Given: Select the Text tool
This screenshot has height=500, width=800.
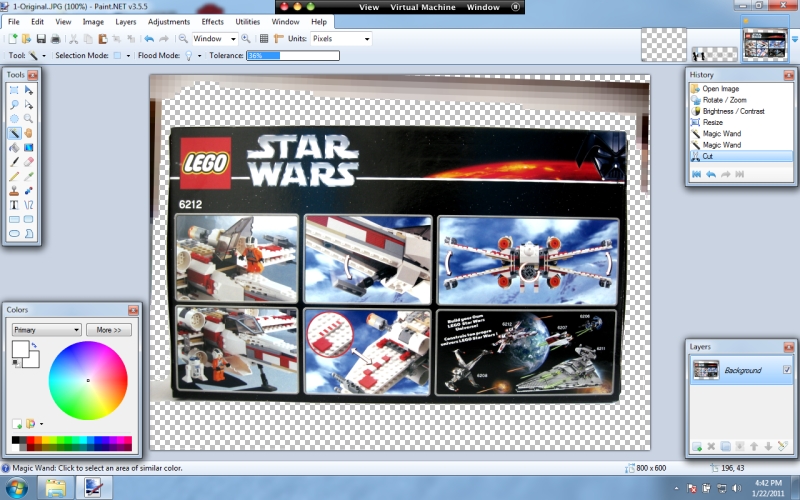Looking at the screenshot, I should tap(14, 205).
